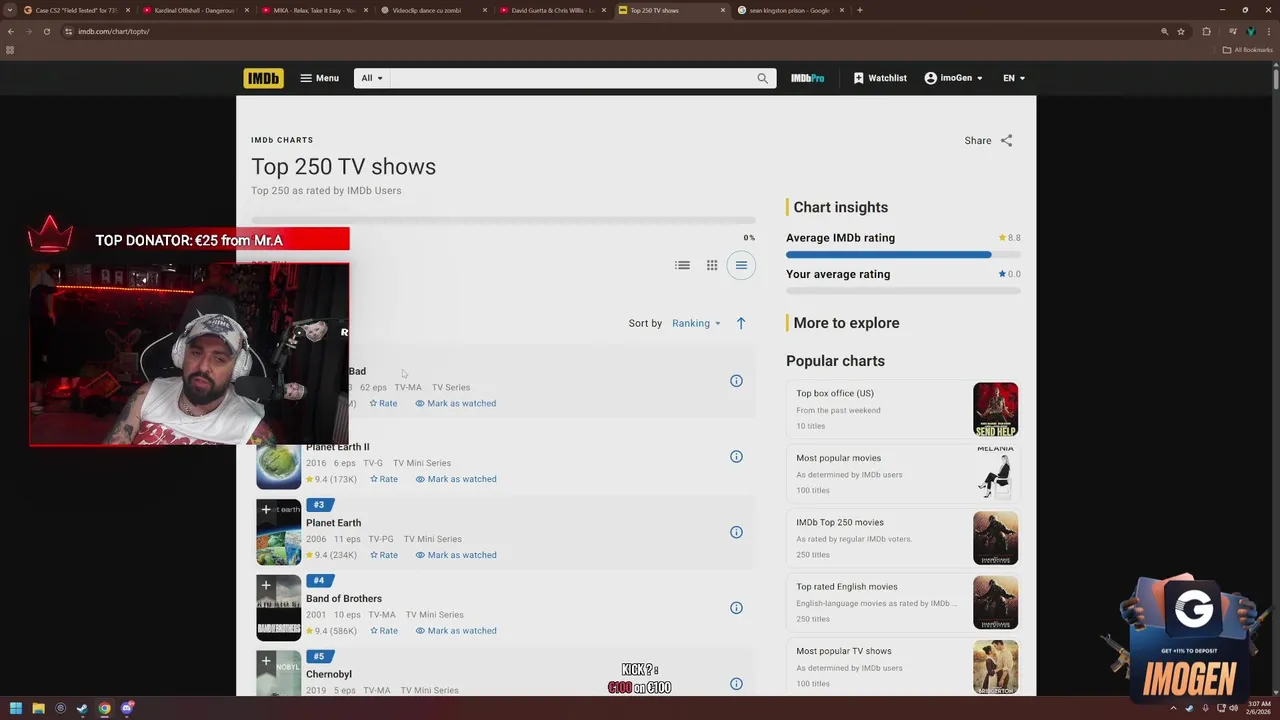The width and height of the screenshot is (1280, 720).
Task: Open Steam from the taskbar
Action: tap(82, 708)
